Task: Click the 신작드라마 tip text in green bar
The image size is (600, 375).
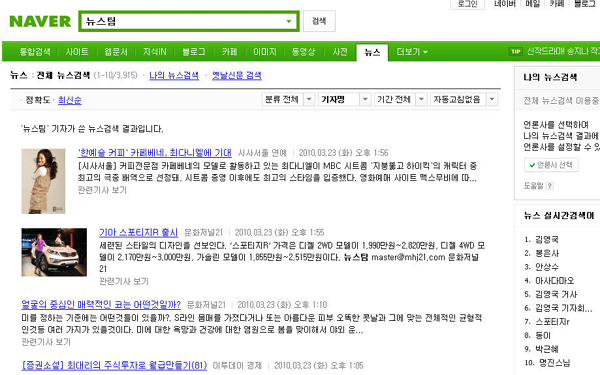Action: pos(563,51)
